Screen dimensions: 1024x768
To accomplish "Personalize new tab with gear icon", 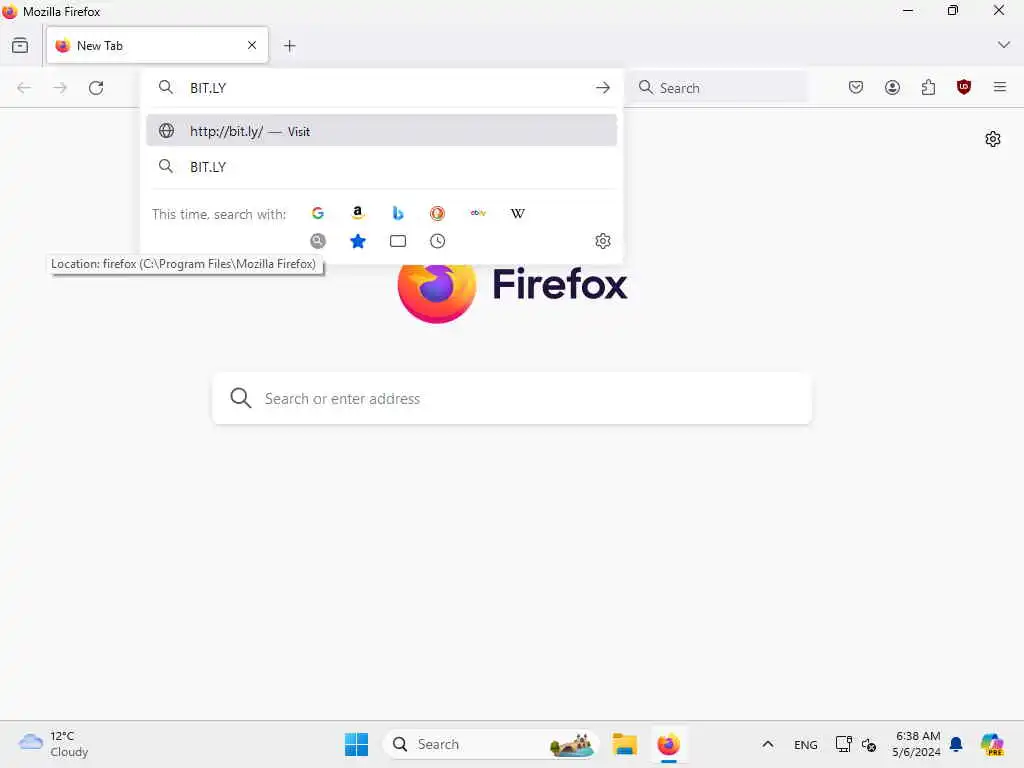I will (993, 139).
